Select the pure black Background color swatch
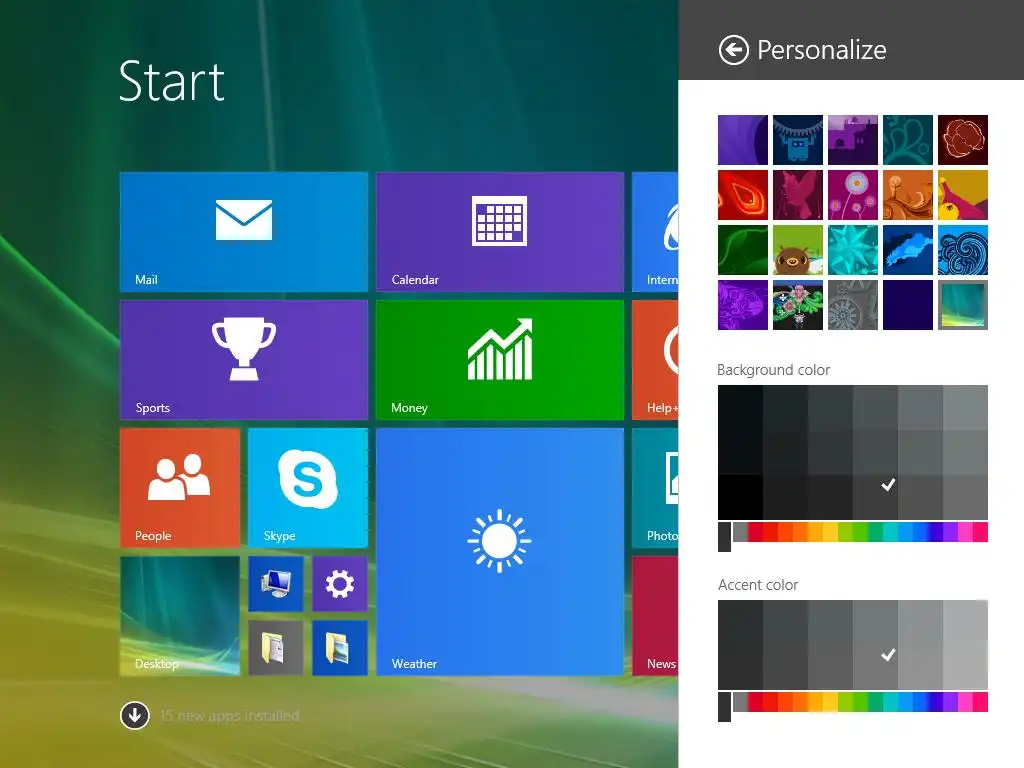 [x=740, y=497]
